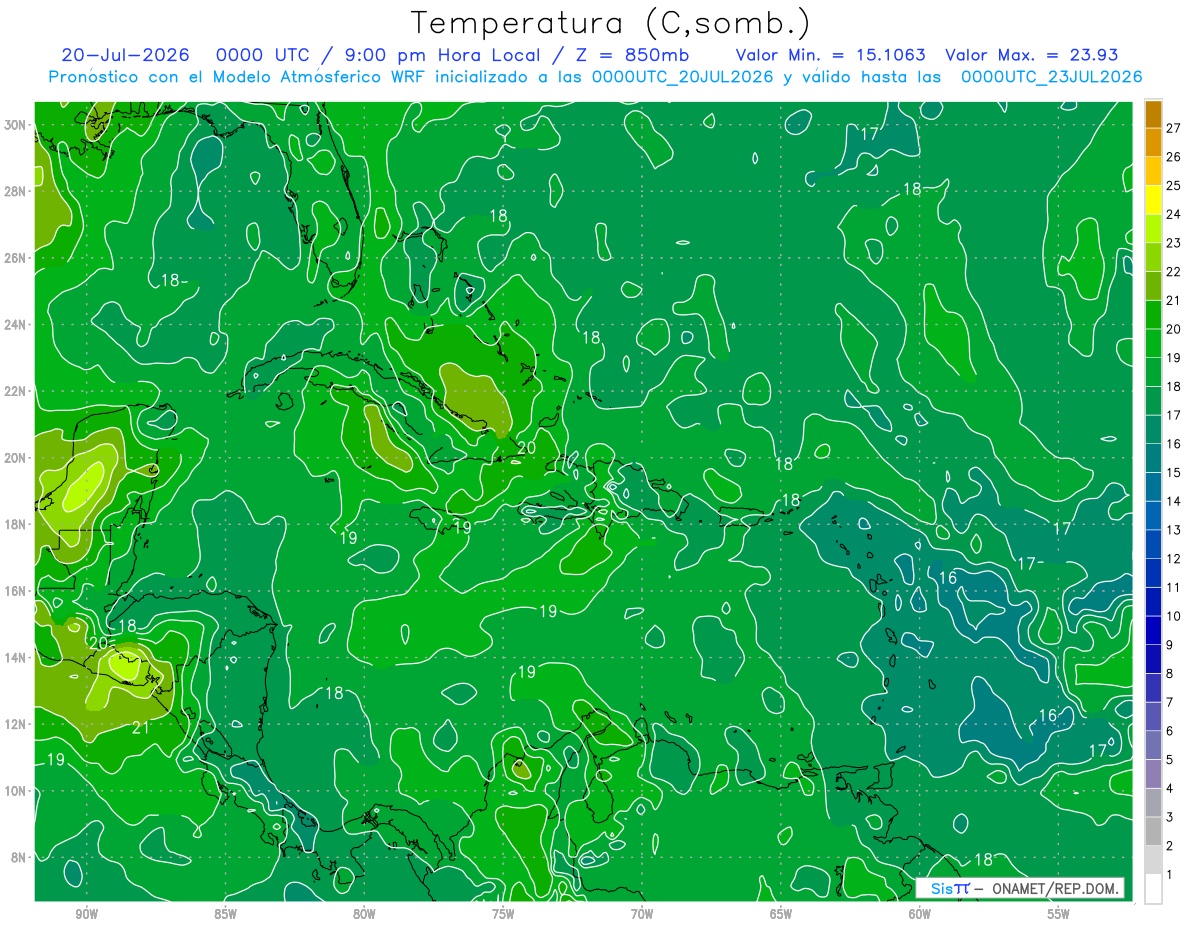Viewport: 1200px width, 927px height.
Task: Click the 30N latitude axis label
Action: click(x=15, y=125)
